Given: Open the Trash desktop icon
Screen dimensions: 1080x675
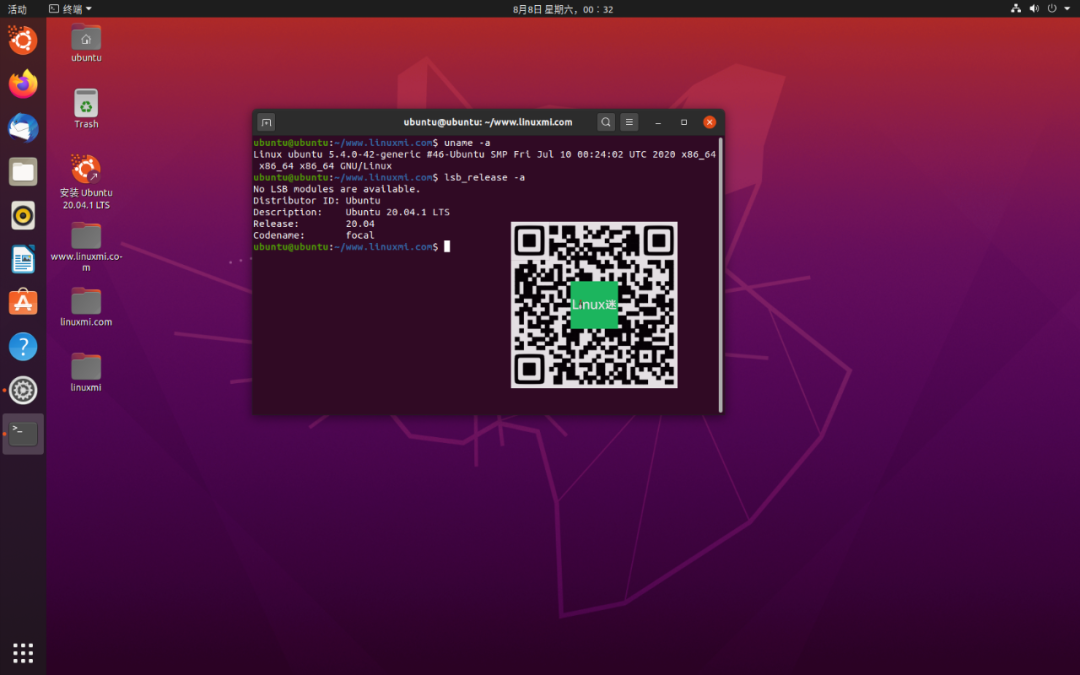Looking at the screenshot, I should coord(86,109).
